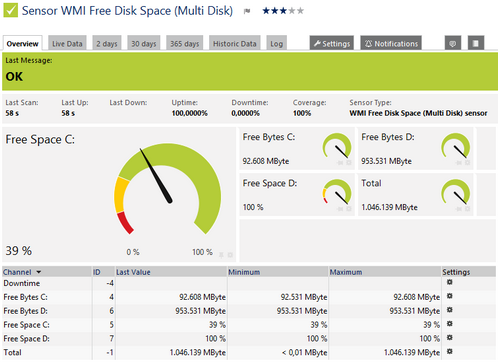Pin icon on Total tile
This screenshot has width=498, height=362.
[x=459, y=209]
